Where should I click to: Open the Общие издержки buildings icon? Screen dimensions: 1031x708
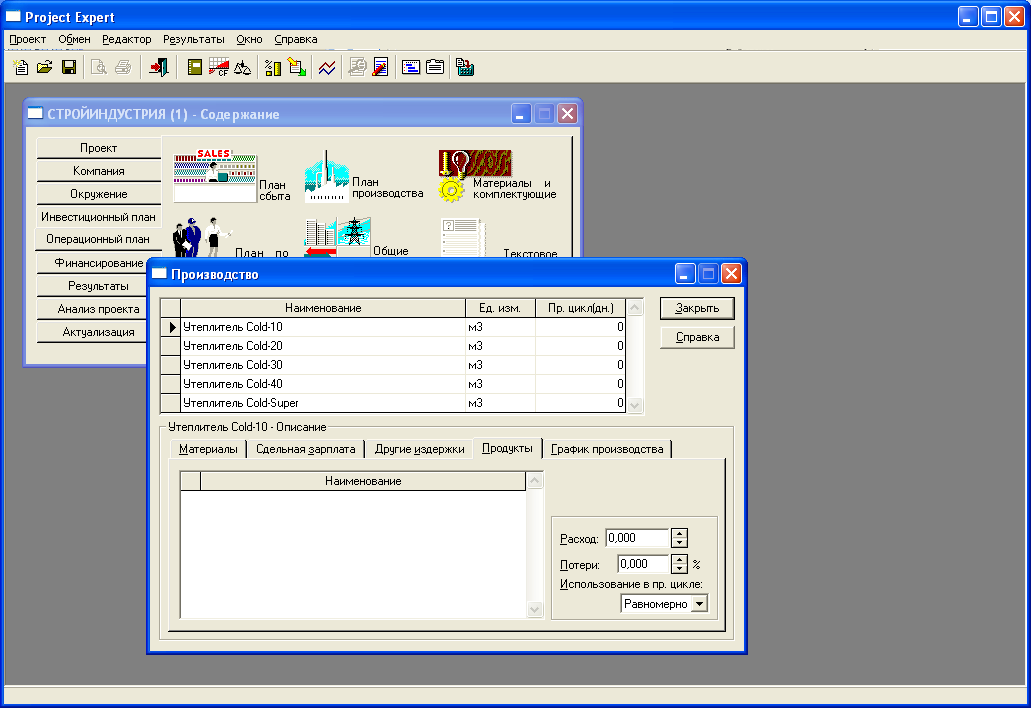337,237
